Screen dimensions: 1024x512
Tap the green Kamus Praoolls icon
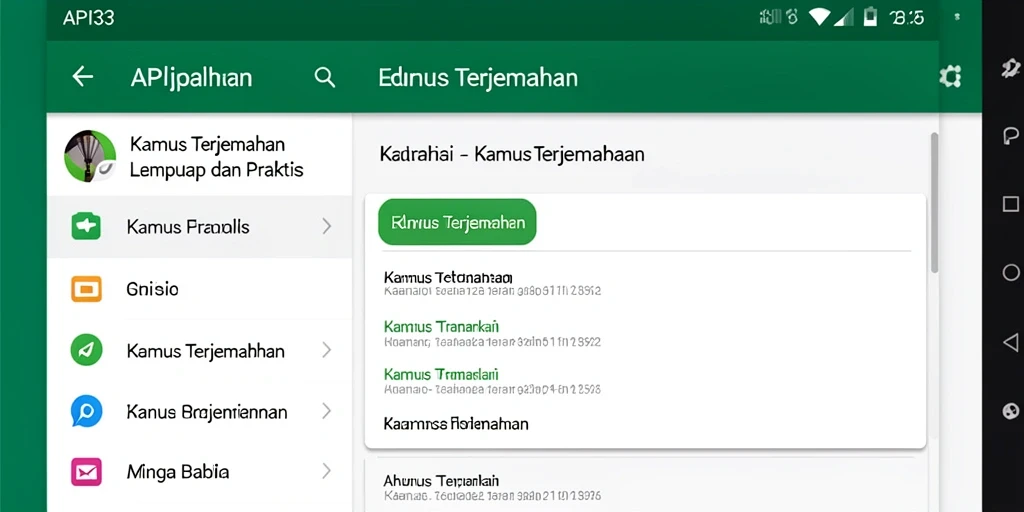point(86,226)
